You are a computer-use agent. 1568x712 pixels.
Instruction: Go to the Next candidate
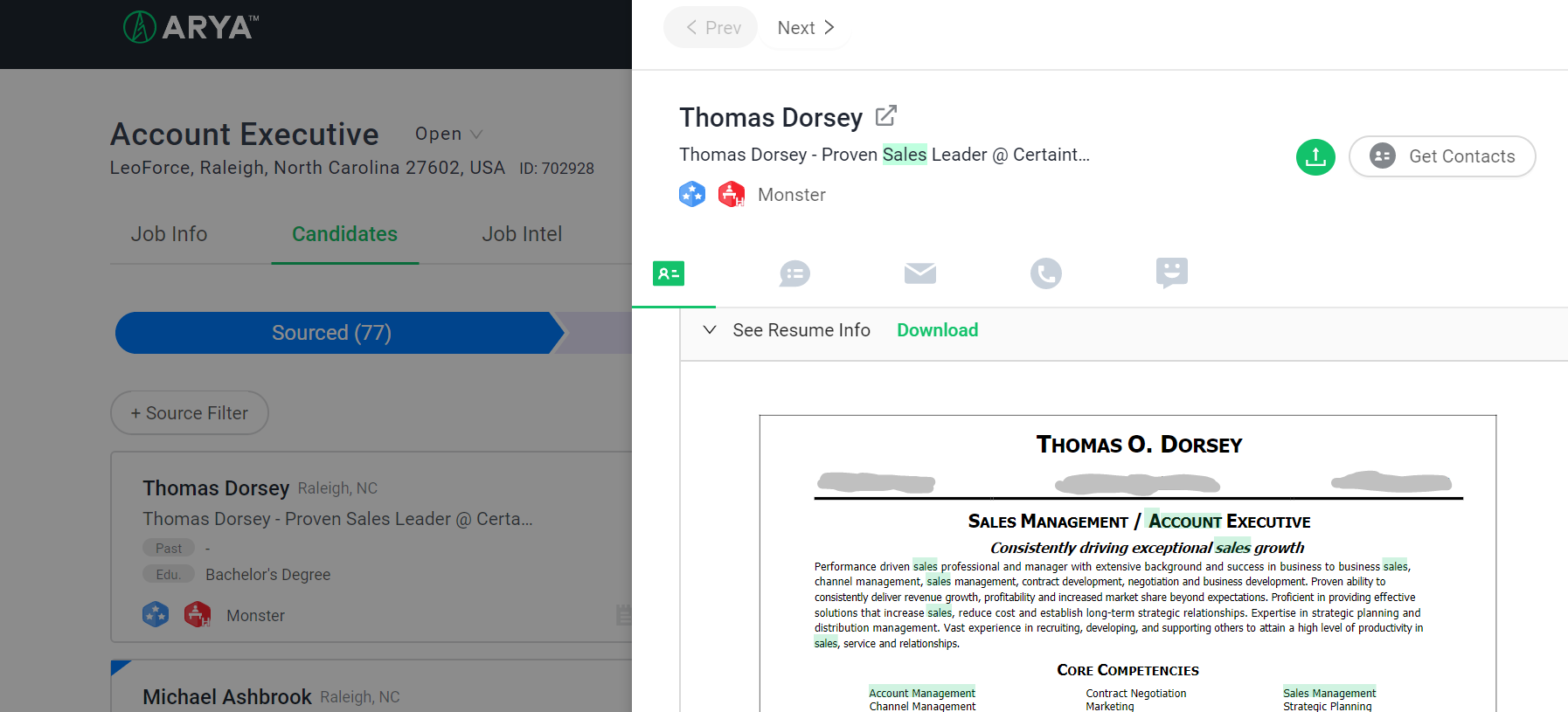click(805, 28)
